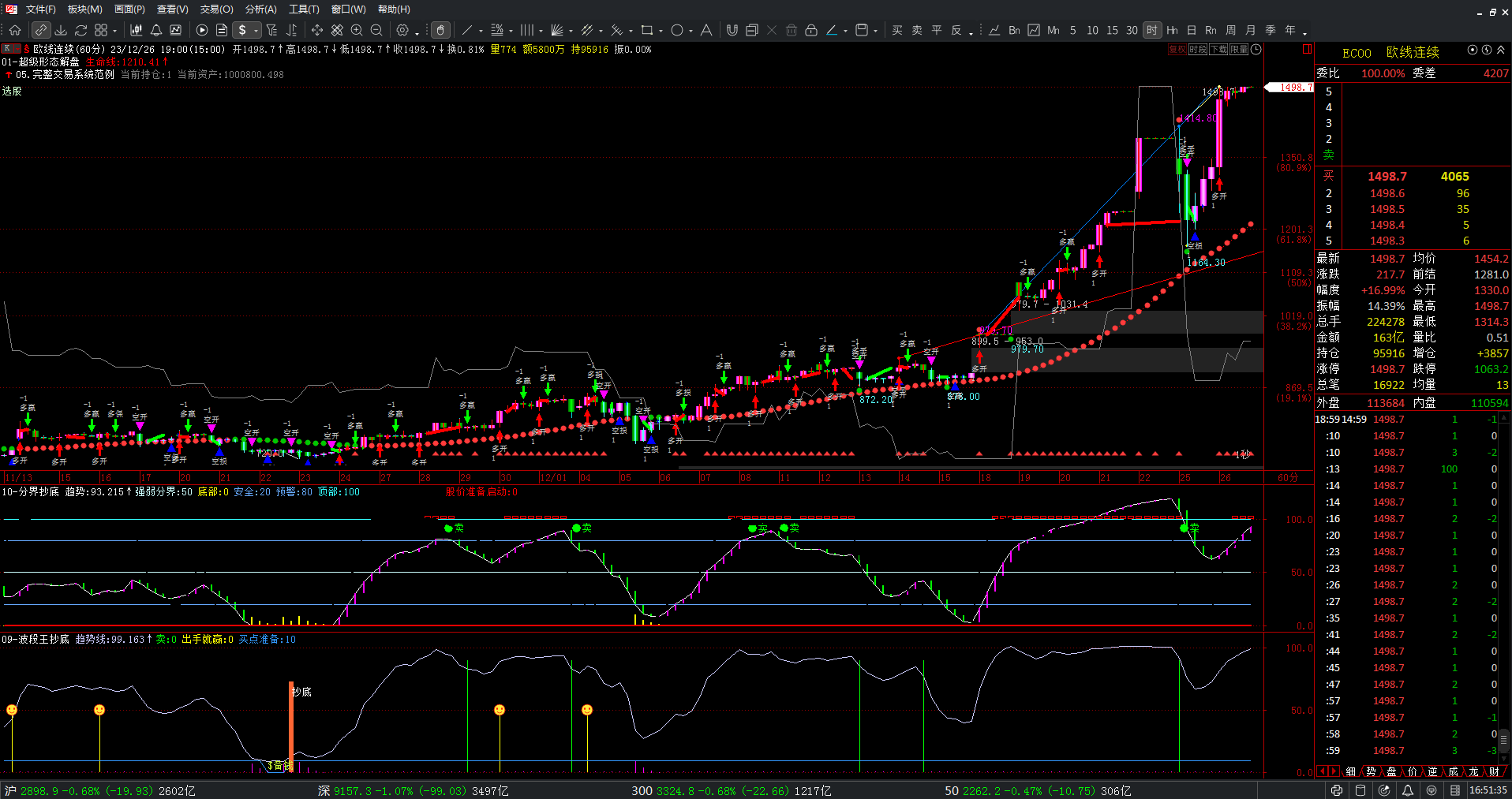
Task: Expand the line tool dropdown arrow
Action: click(x=481, y=31)
